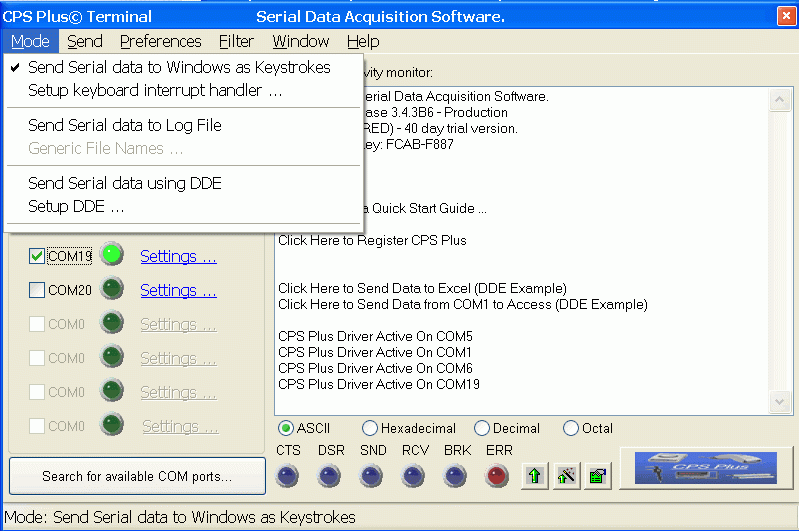799x531 pixels.
Task: Choose Setup DDE menu entry
Action: pyautogui.click(x=183, y=206)
